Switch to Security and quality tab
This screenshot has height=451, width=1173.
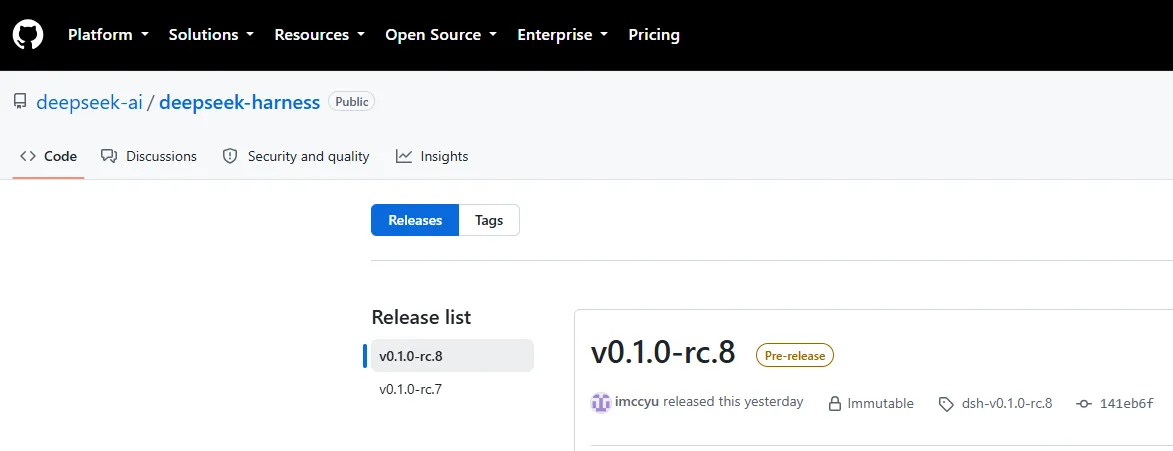tap(296, 156)
